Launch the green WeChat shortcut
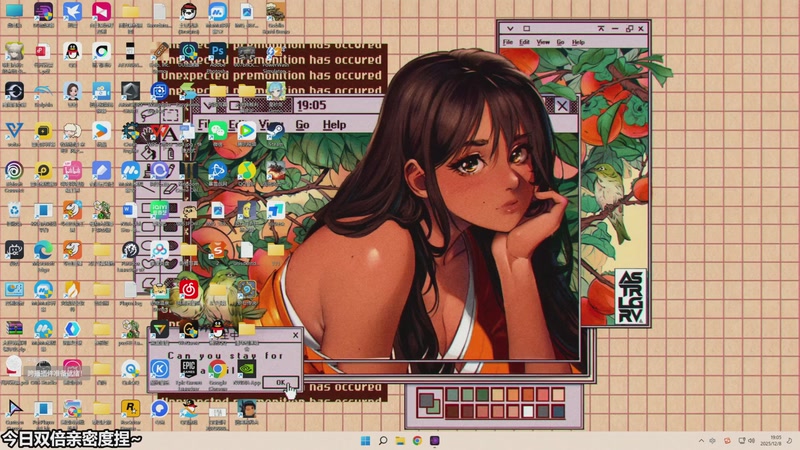The width and height of the screenshot is (800, 450). click(x=217, y=131)
